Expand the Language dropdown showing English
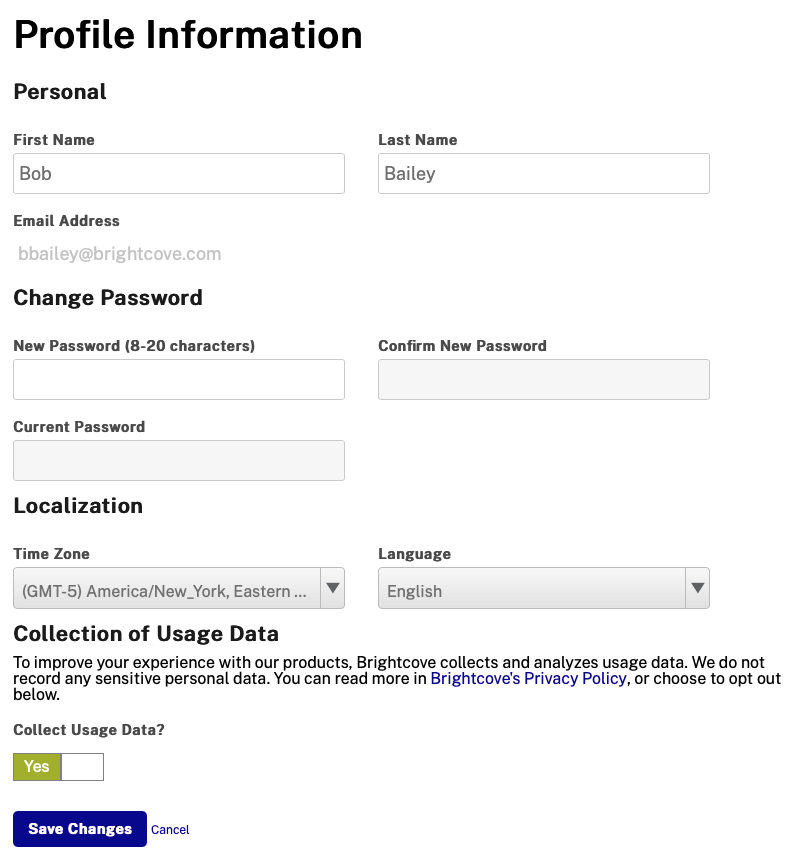The width and height of the screenshot is (800, 864). pos(531,589)
